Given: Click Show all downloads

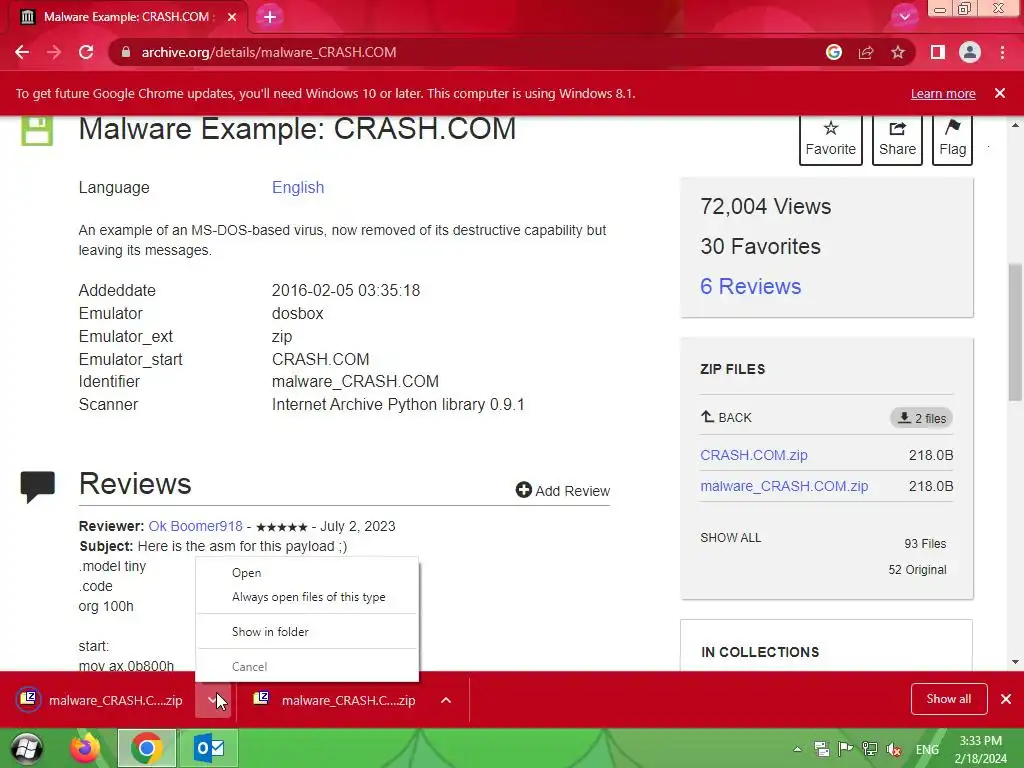Looking at the screenshot, I should click(949, 699).
